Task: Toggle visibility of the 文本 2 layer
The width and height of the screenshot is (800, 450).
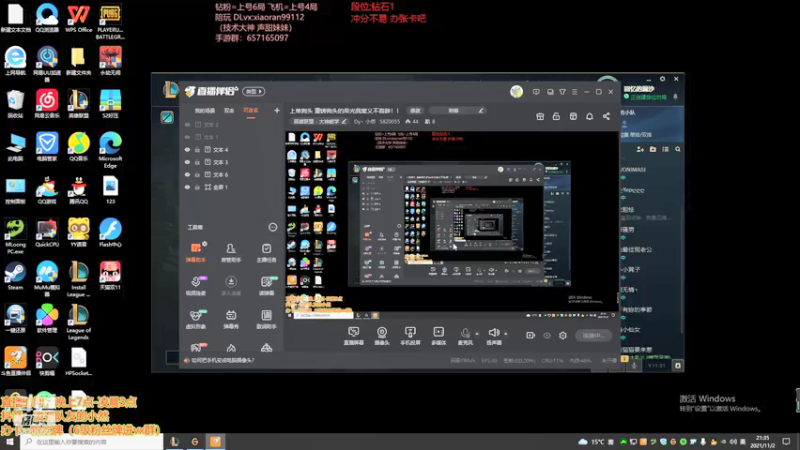Action: (x=187, y=124)
